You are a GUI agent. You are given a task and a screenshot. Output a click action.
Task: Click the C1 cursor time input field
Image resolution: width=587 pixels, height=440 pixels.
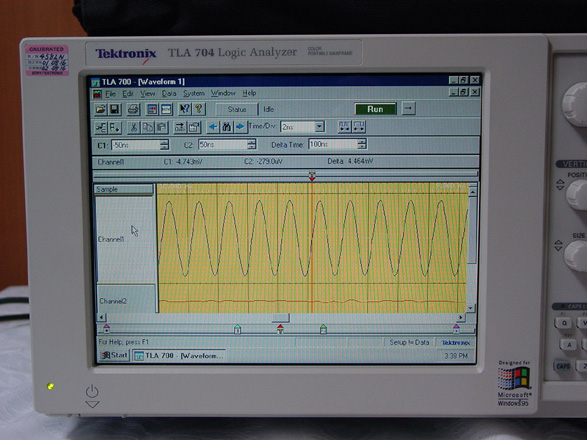(136, 145)
